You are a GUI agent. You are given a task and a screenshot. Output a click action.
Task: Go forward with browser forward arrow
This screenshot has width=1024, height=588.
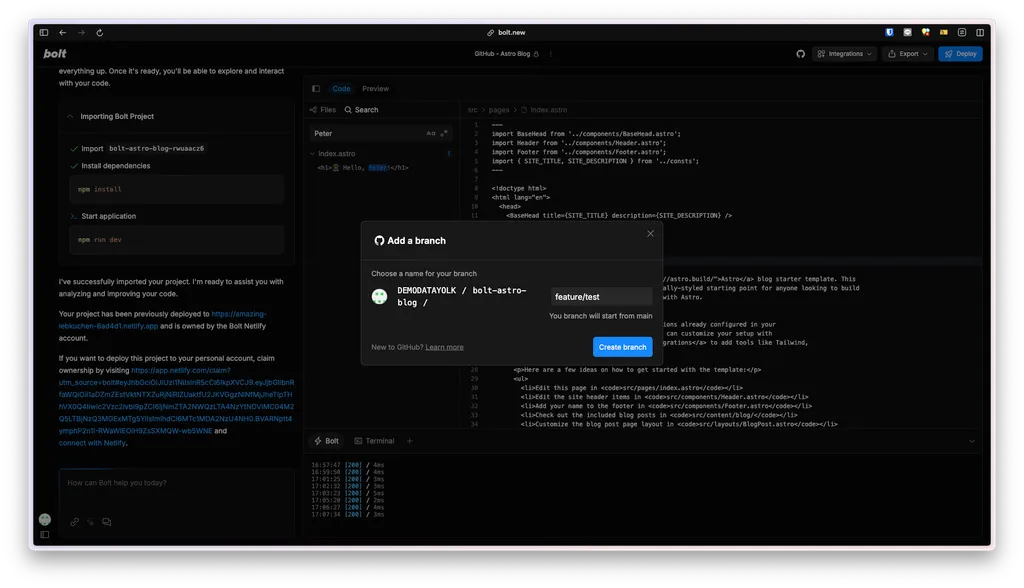click(81, 33)
